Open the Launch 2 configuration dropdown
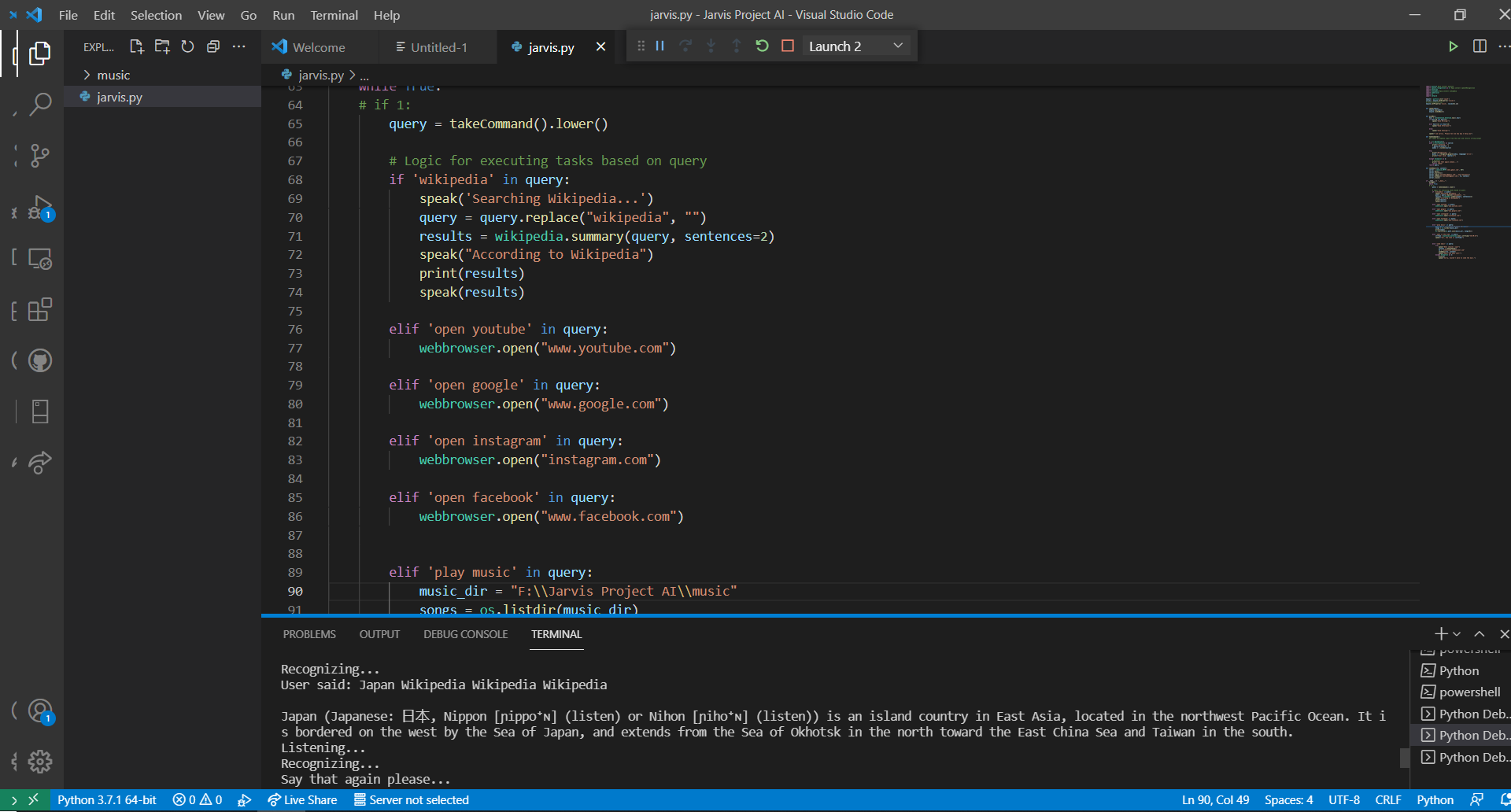1511x812 pixels. coord(897,46)
